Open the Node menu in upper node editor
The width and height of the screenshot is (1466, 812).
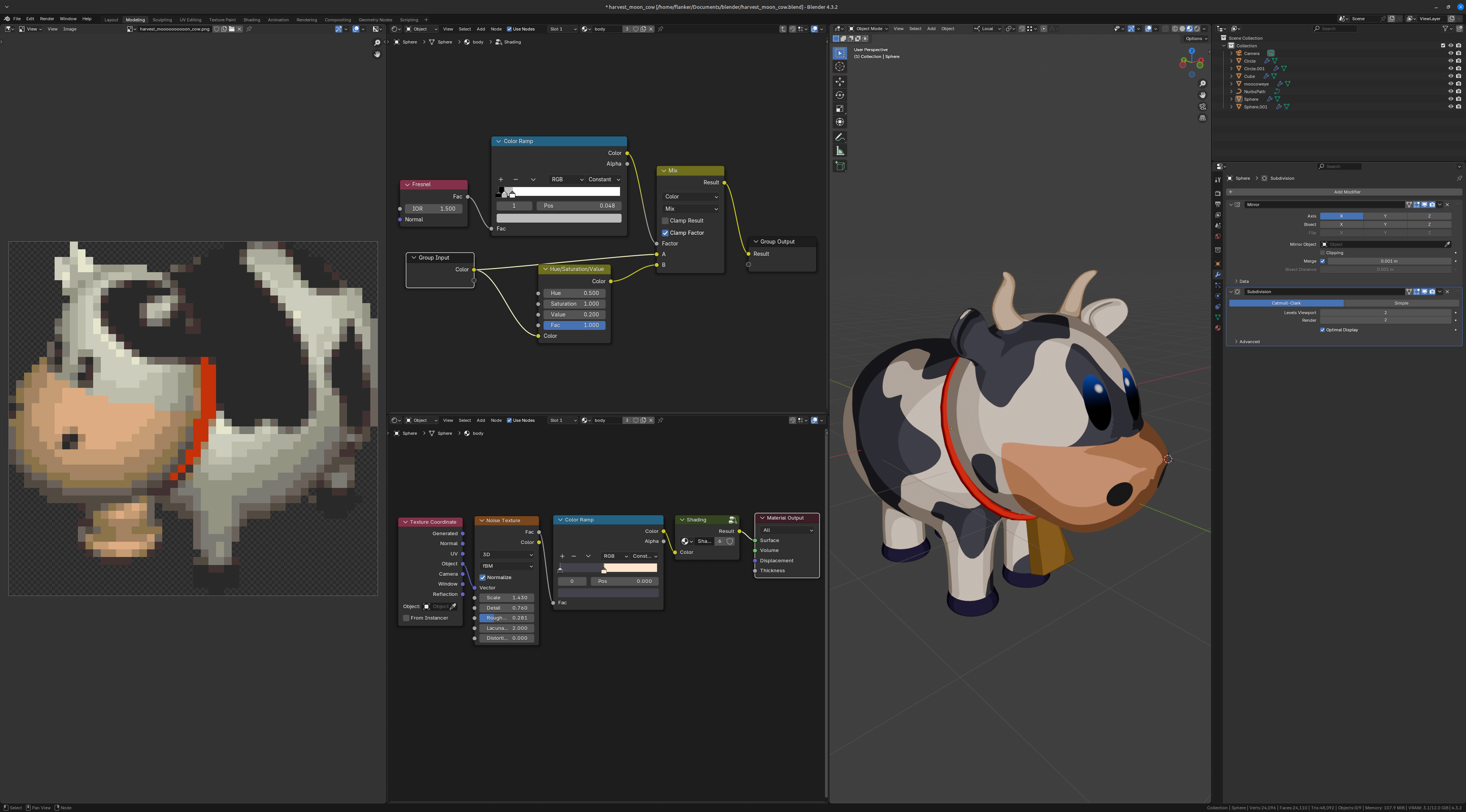pyautogui.click(x=496, y=29)
